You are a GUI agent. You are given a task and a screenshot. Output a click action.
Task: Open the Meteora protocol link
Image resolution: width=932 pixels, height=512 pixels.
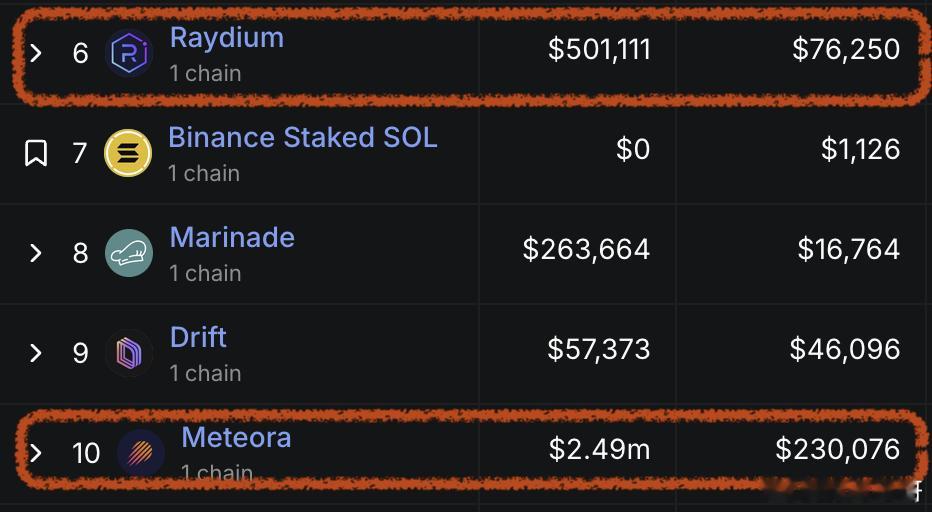236,438
